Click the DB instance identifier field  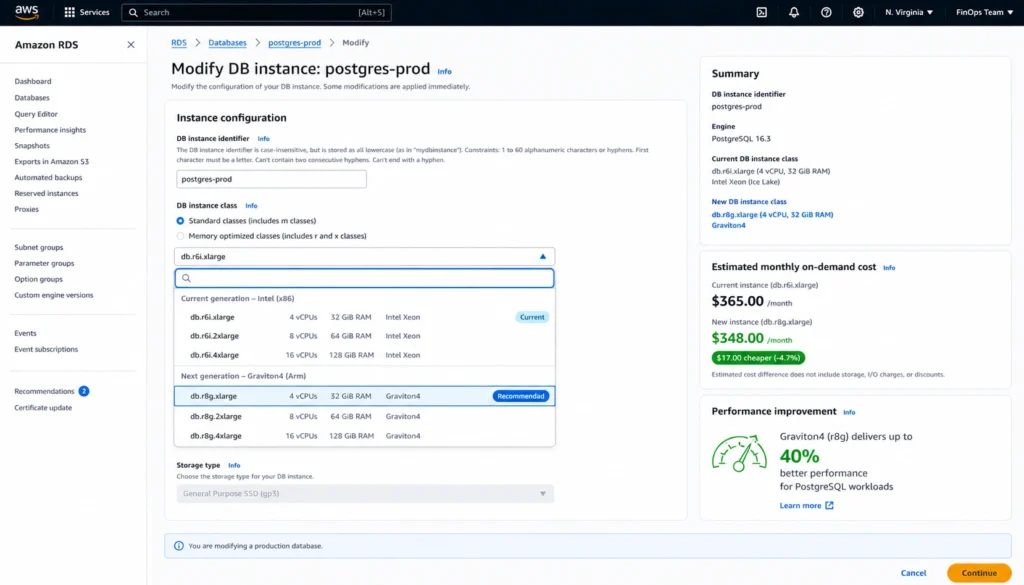click(271, 179)
